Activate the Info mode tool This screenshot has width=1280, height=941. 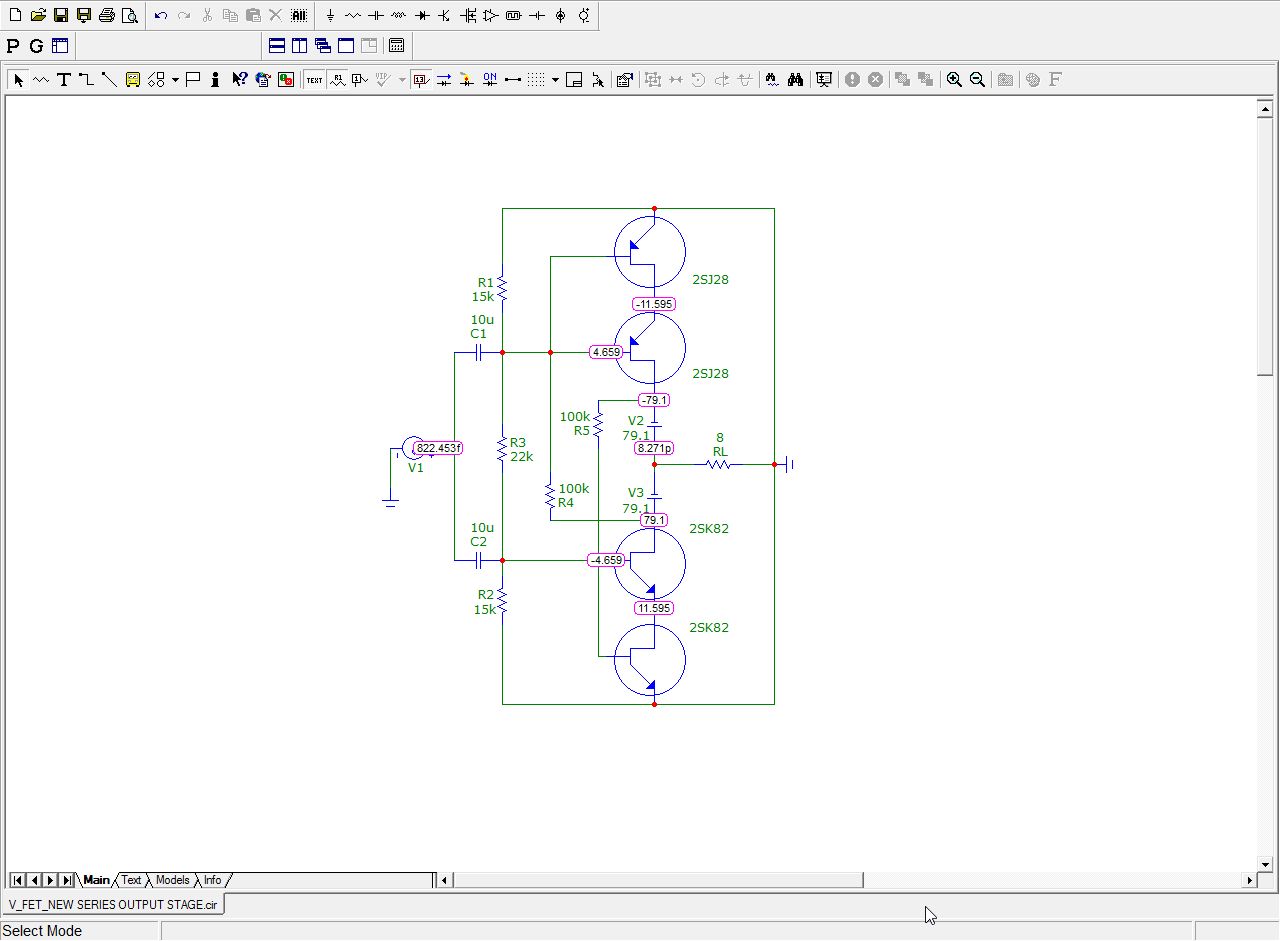pos(216,80)
